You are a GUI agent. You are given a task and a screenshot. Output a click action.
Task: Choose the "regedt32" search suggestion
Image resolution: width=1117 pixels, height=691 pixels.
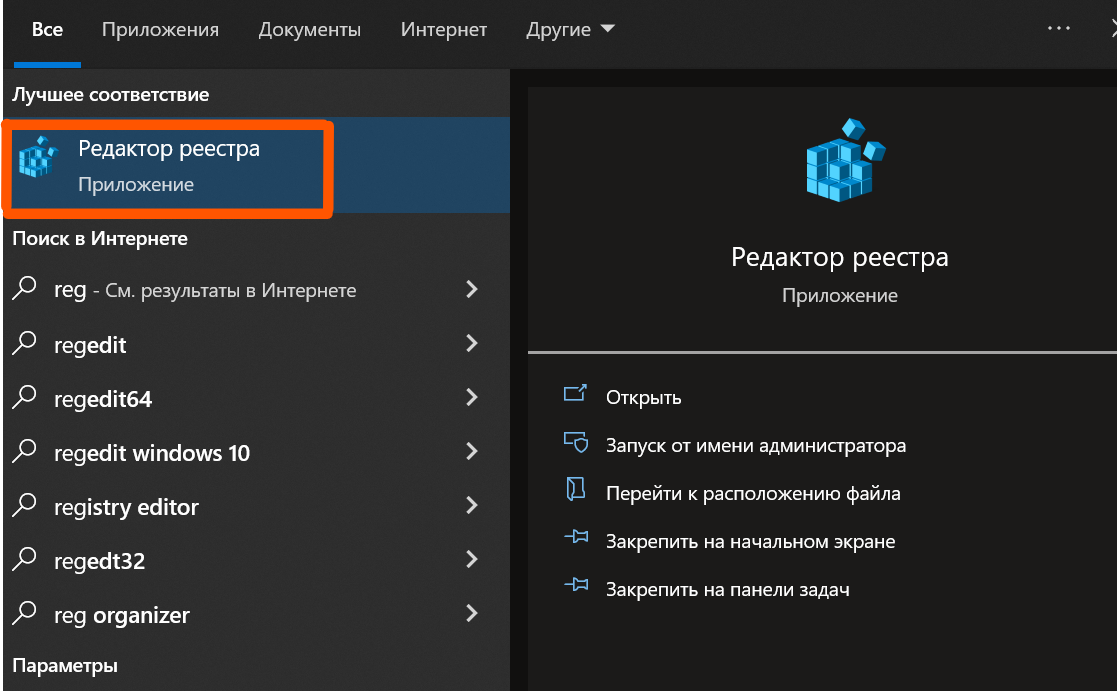(x=99, y=561)
